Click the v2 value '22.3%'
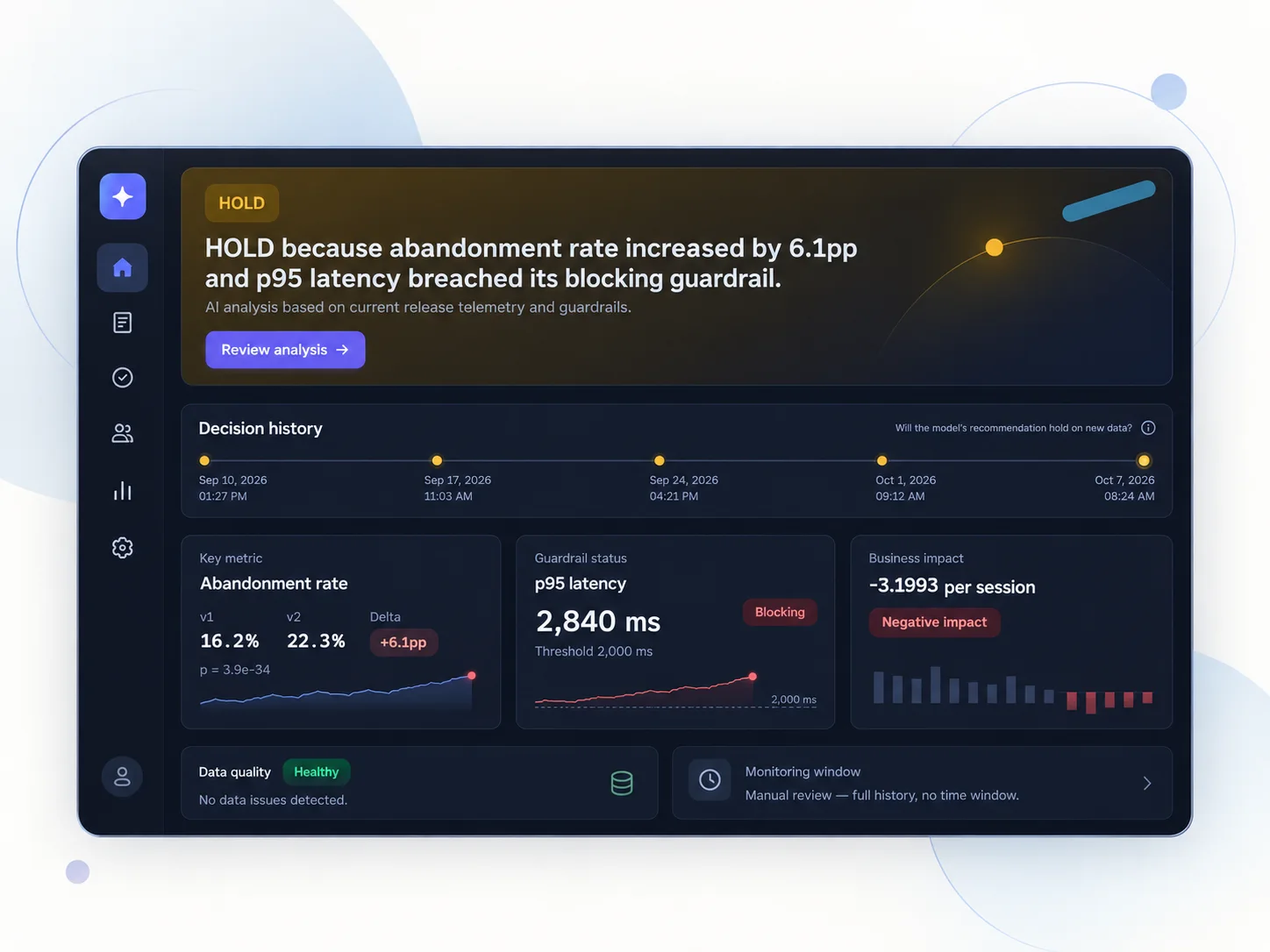The height and width of the screenshot is (952, 1270). (316, 641)
